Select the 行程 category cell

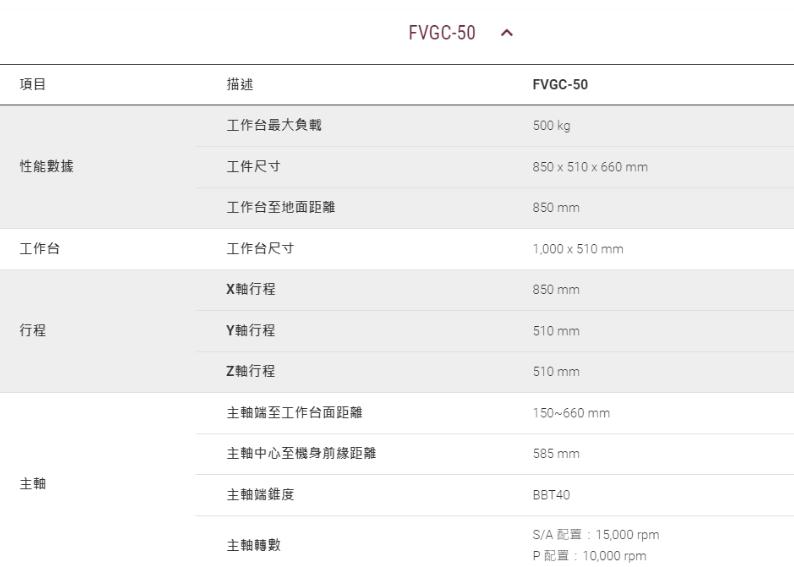point(33,331)
